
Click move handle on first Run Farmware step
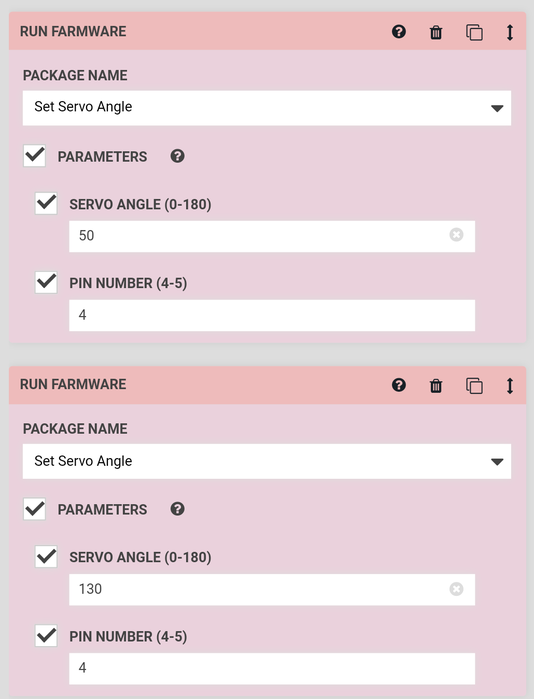pos(510,33)
